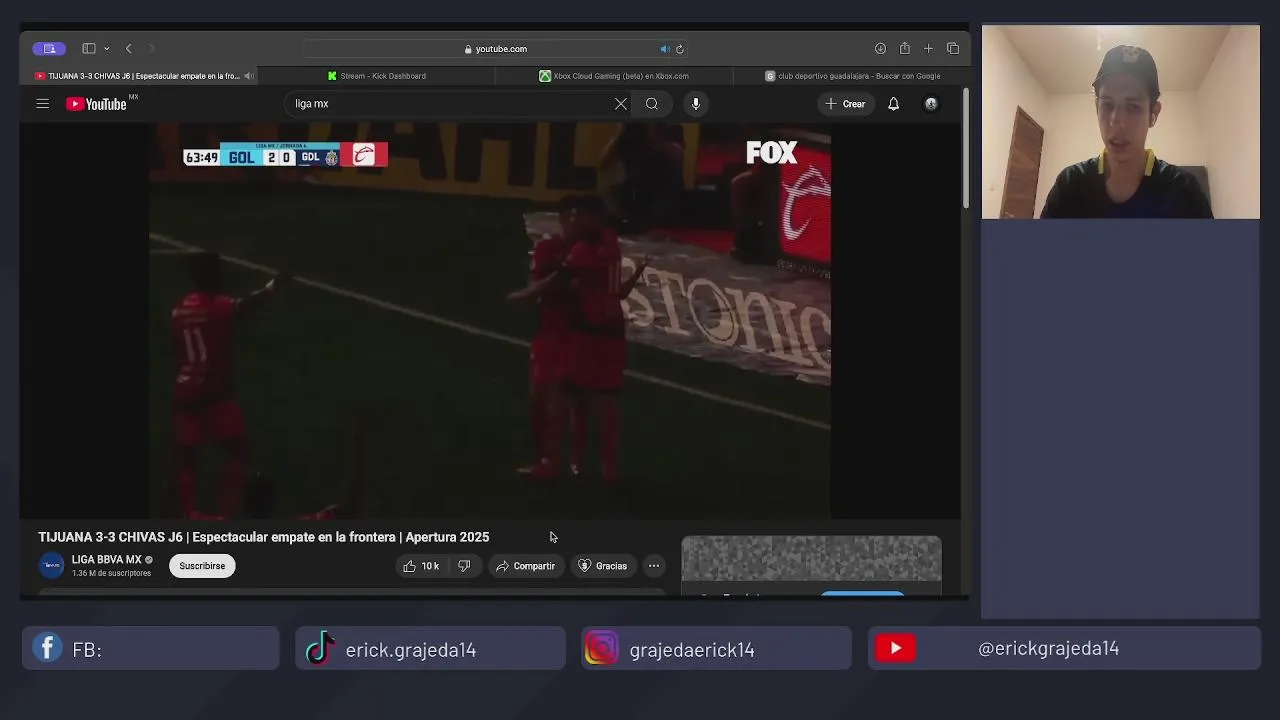Open the LIGA BBVA MX channel name
This screenshot has height=720, width=1280.
[107, 560]
